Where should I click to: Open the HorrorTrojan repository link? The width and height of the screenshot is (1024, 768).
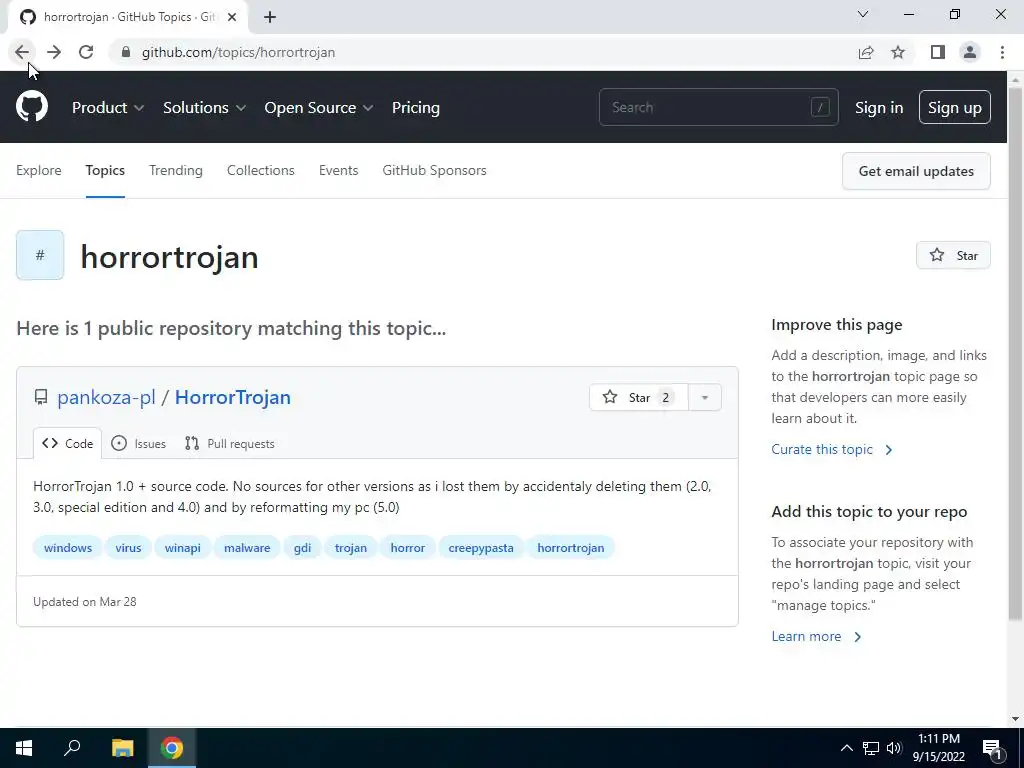tap(232, 397)
